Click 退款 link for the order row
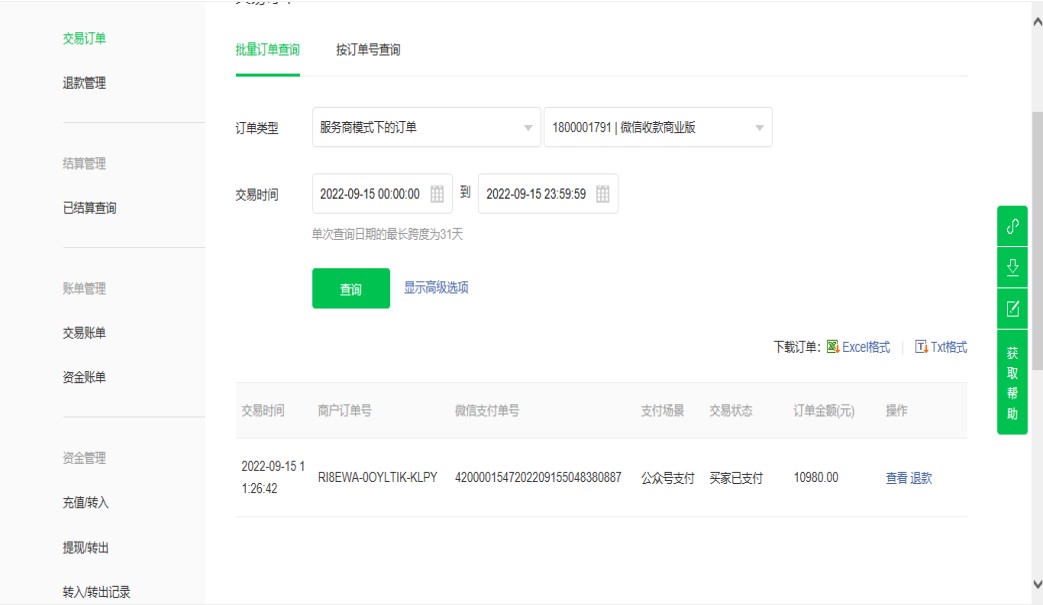1043x605 pixels. tap(921, 478)
